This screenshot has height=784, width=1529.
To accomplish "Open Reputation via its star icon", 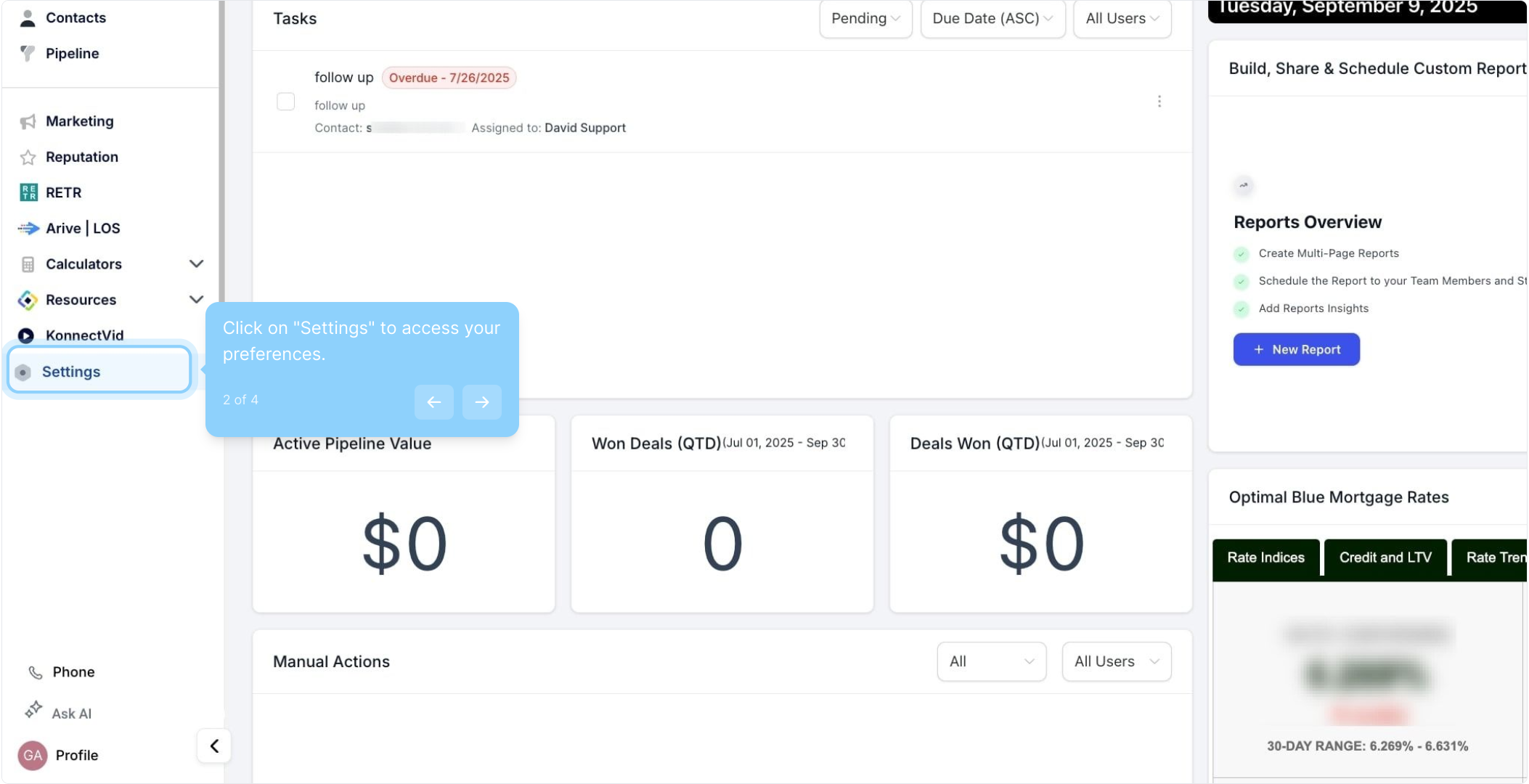I will (x=28, y=157).
